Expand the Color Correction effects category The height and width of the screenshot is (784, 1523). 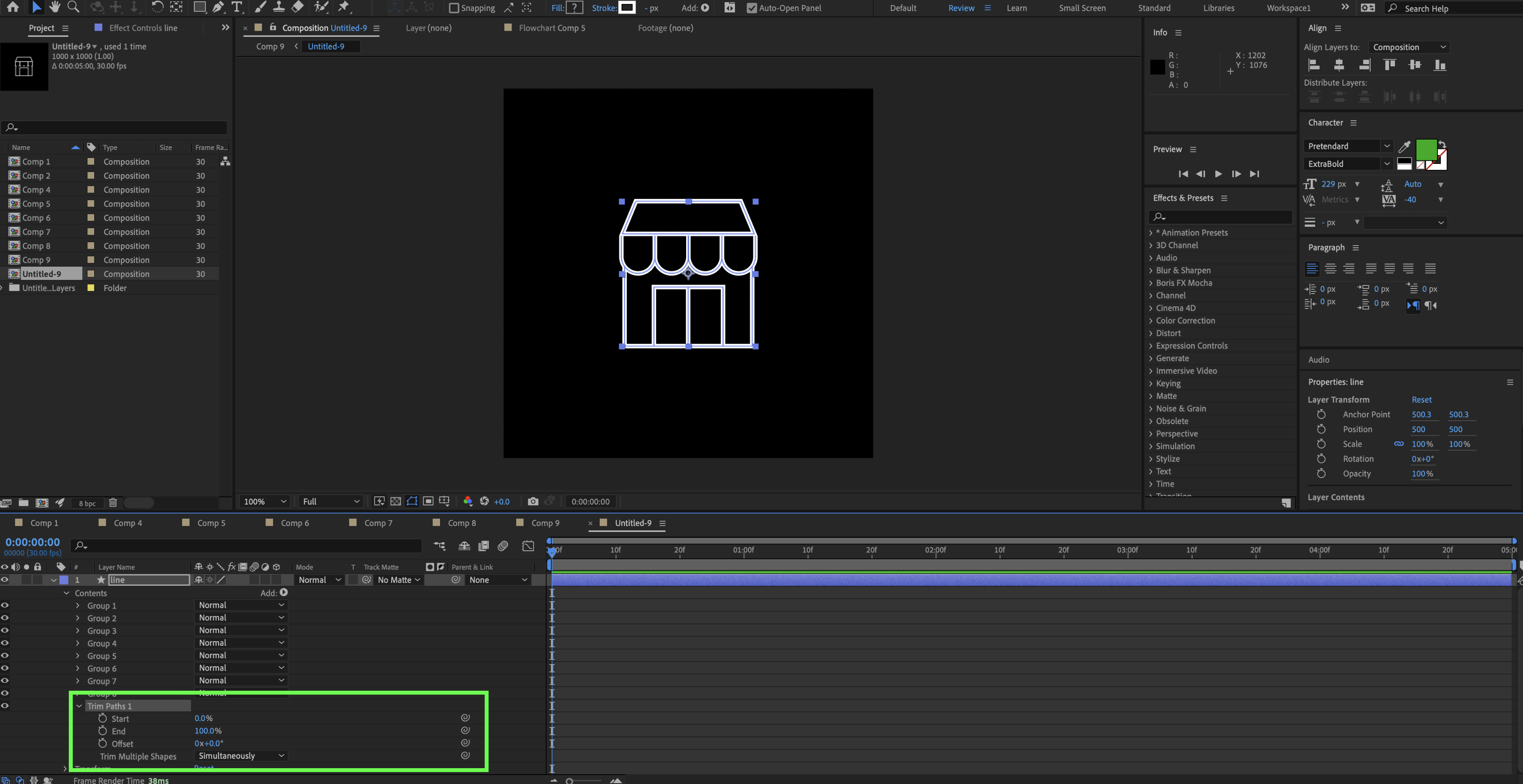[x=1151, y=321]
